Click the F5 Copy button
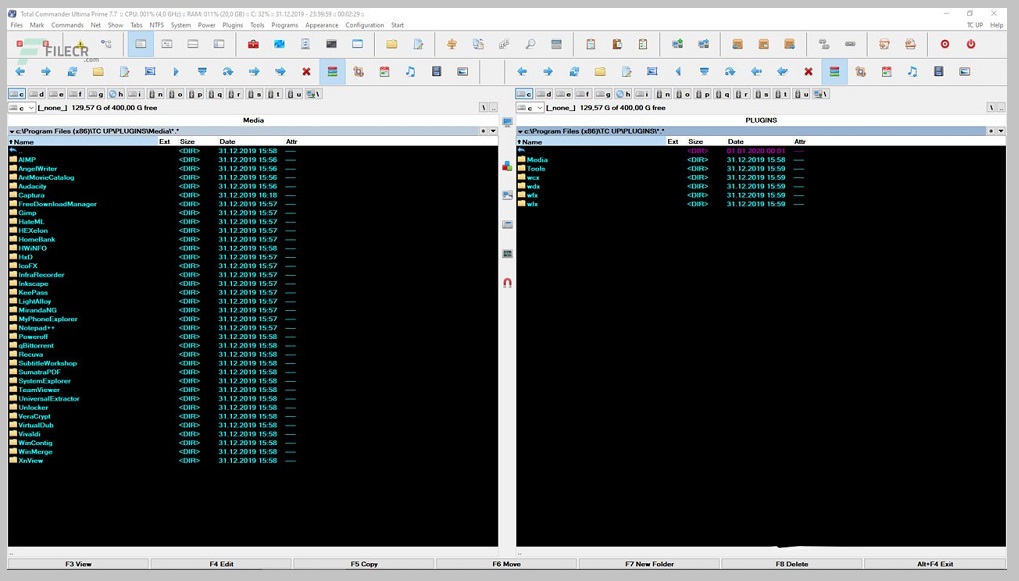 point(364,563)
